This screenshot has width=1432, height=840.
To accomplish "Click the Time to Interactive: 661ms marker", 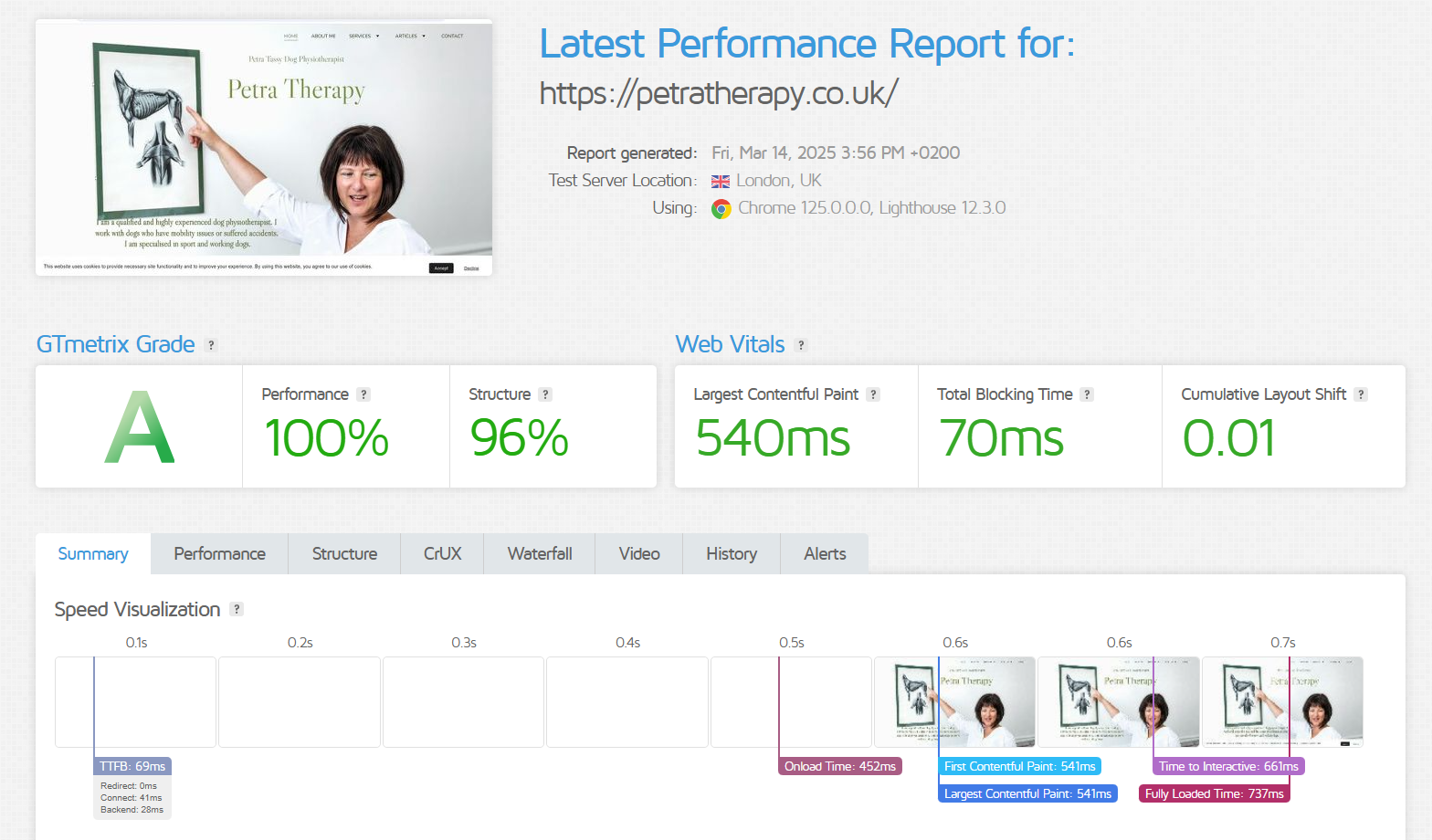I will click(x=1228, y=766).
